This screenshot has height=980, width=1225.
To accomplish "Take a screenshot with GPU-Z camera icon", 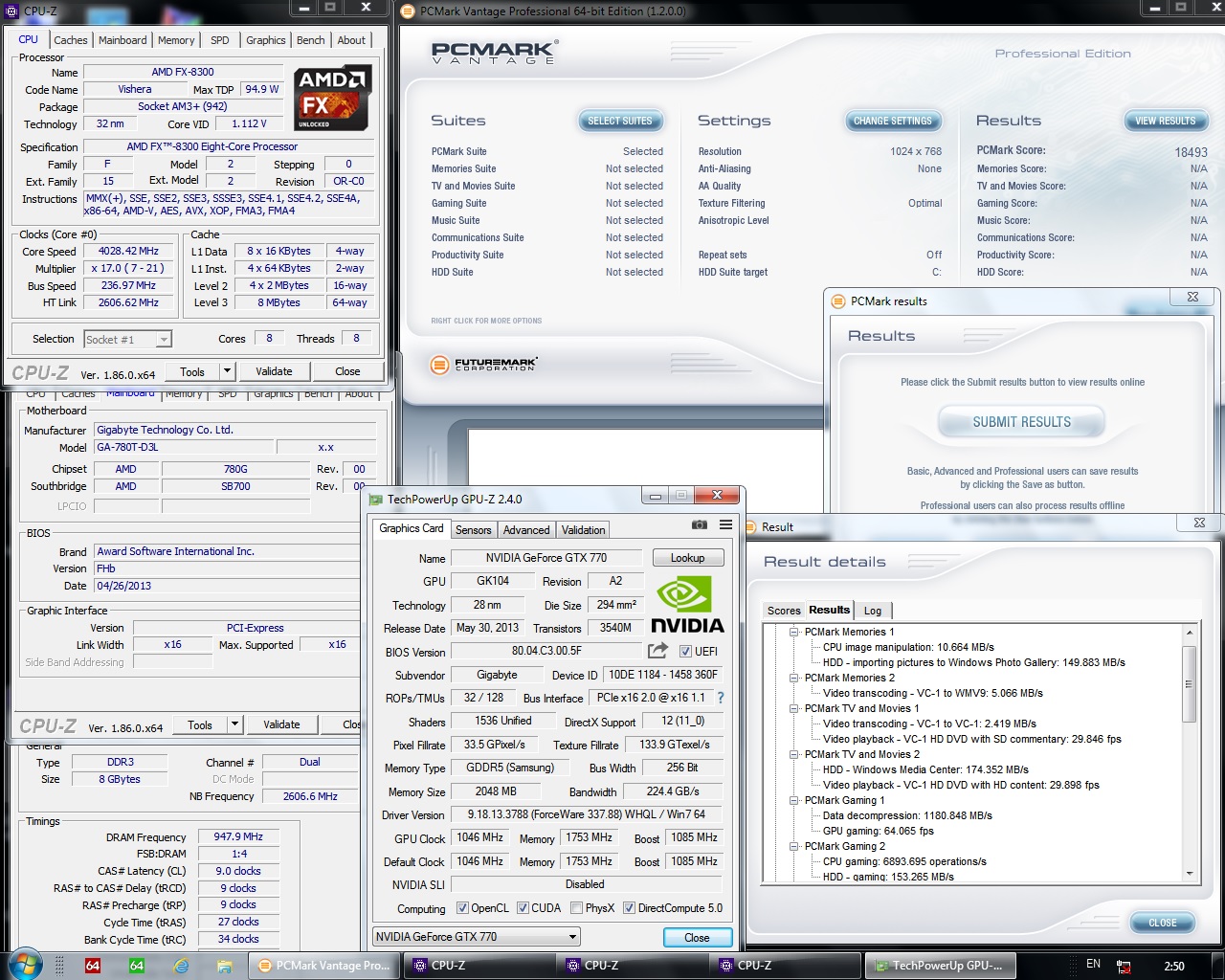I will [700, 524].
